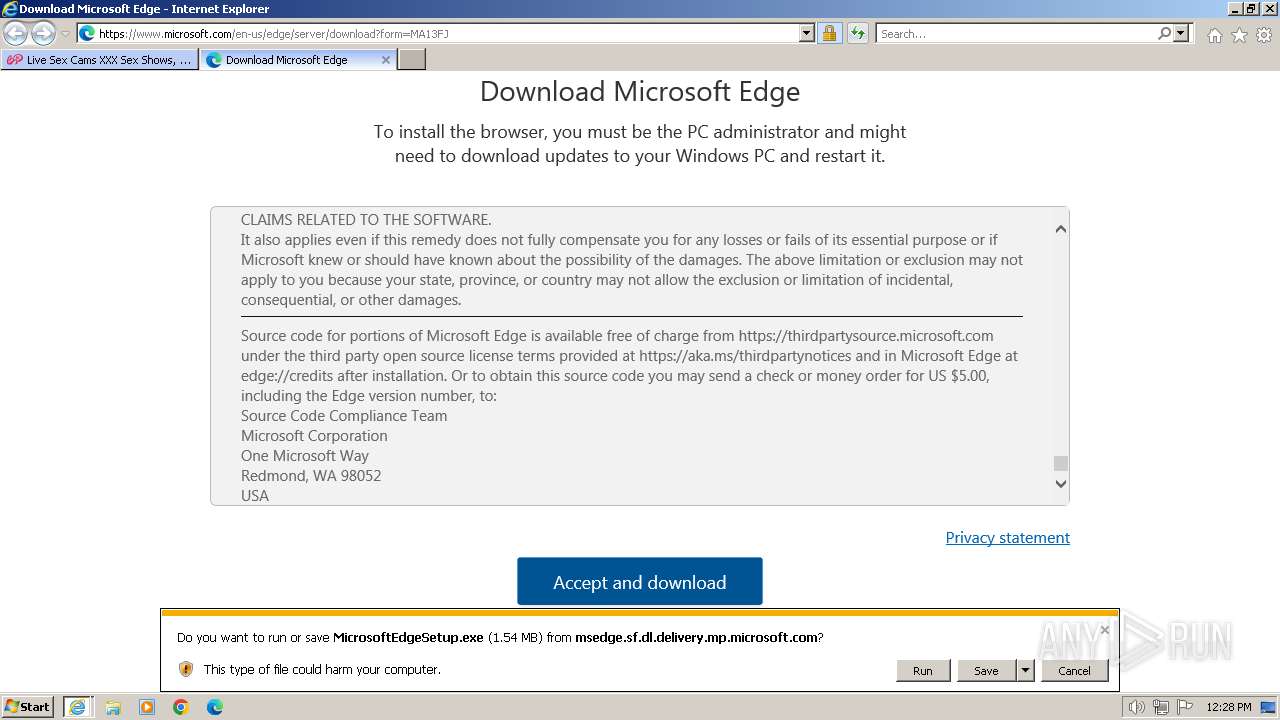The height and width of the screenshot is (720, 1280).
Task: Expand the Save options dropdown arrow
Action: [x=1025, y=671]
